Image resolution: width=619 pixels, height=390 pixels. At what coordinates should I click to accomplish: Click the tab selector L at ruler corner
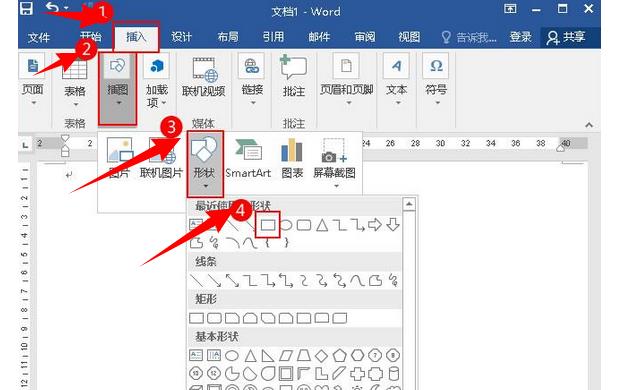click(25, 145)
